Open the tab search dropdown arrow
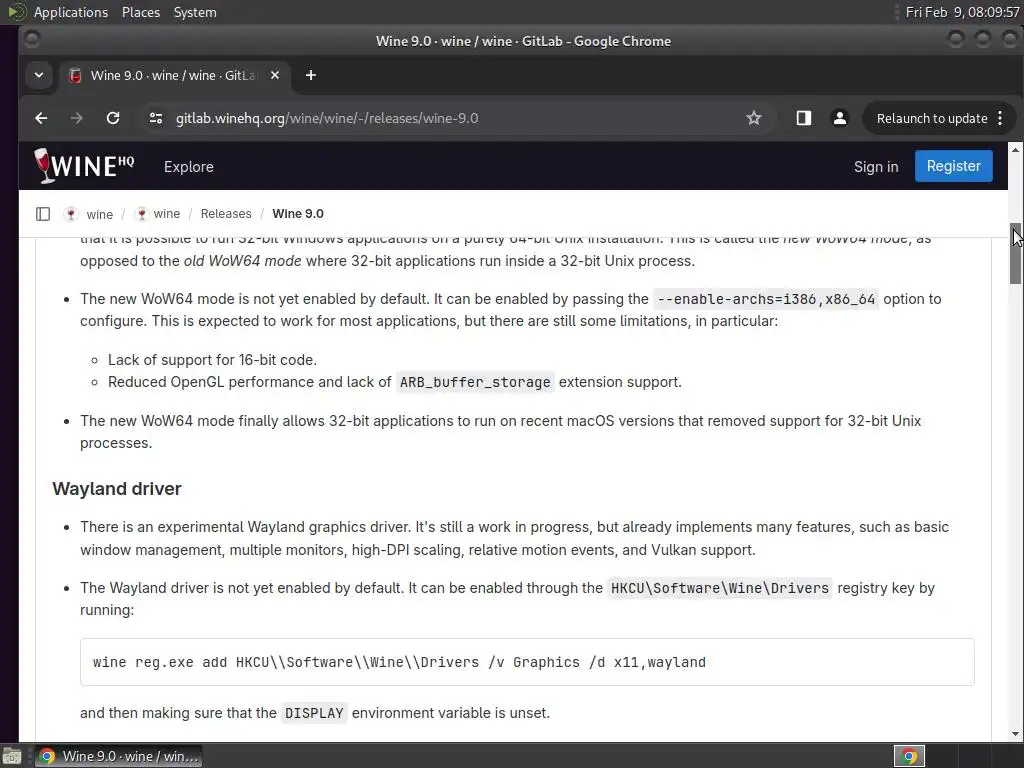The width and height of the screenshot is (1024, 768). pos(39,75)
